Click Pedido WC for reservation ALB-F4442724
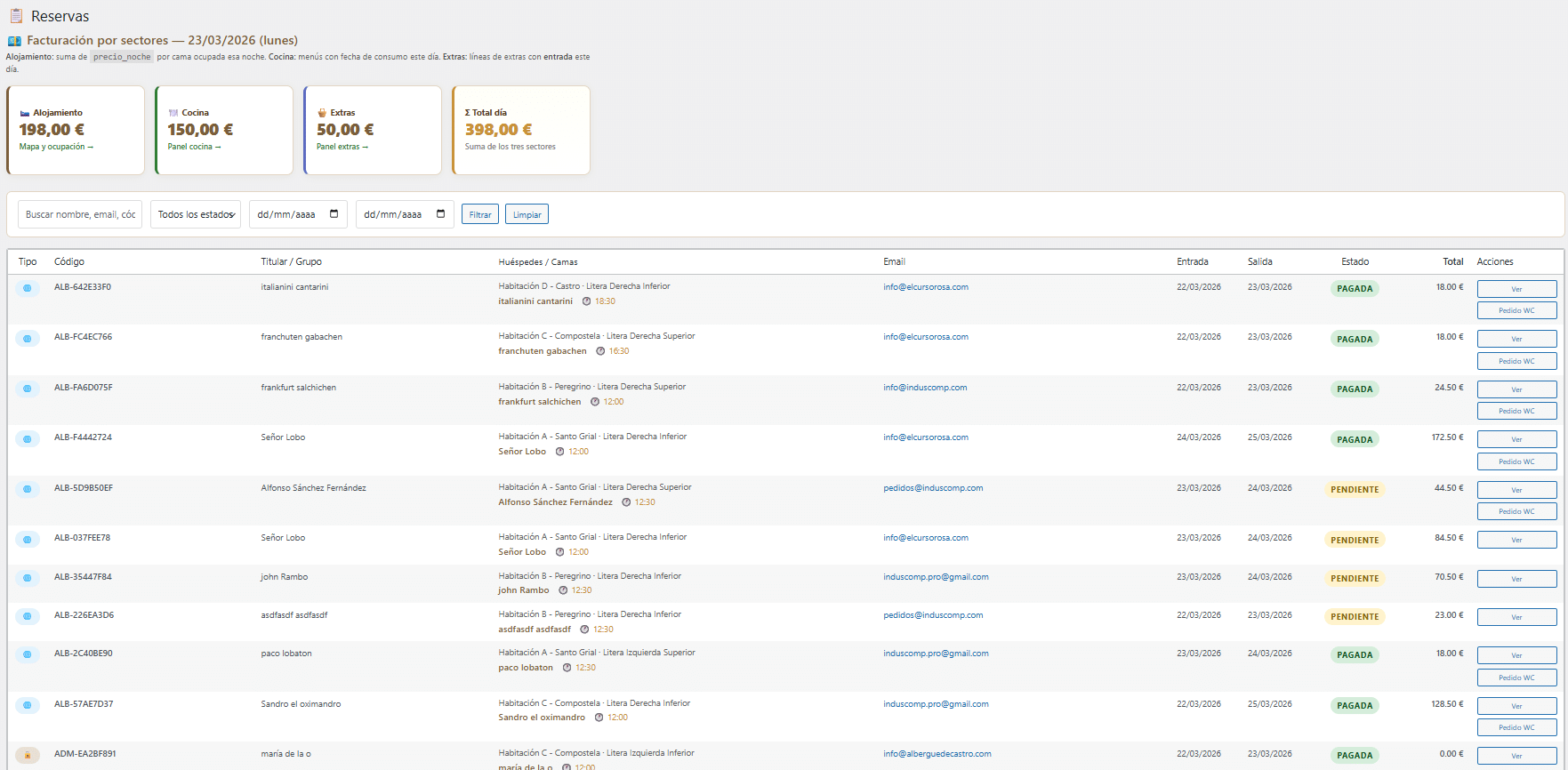This screenshot has width=1568, height=770. (x=1517, y=461)
